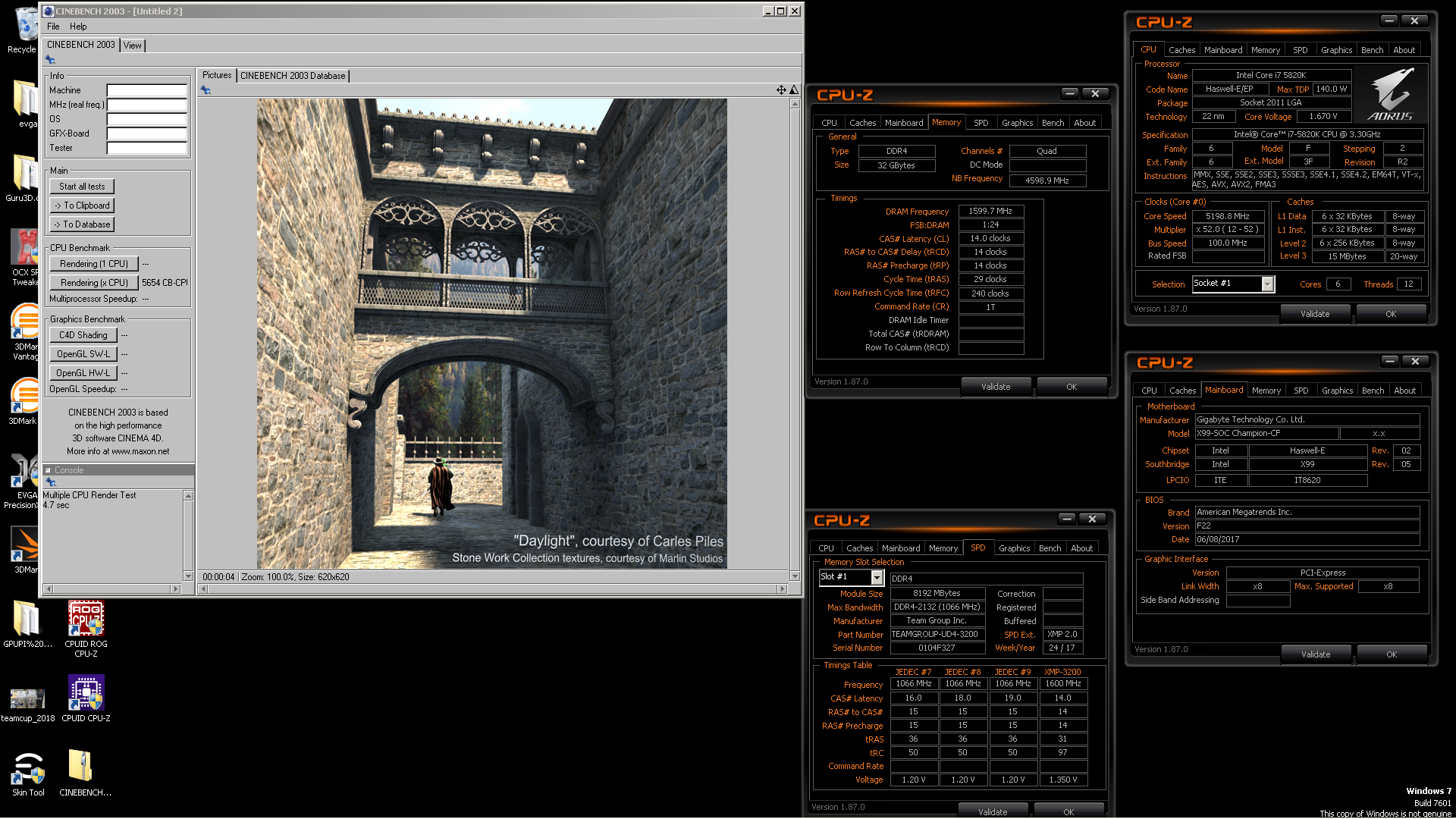Expand the Socket #1 selection dropdown

tap(1267, 284)
